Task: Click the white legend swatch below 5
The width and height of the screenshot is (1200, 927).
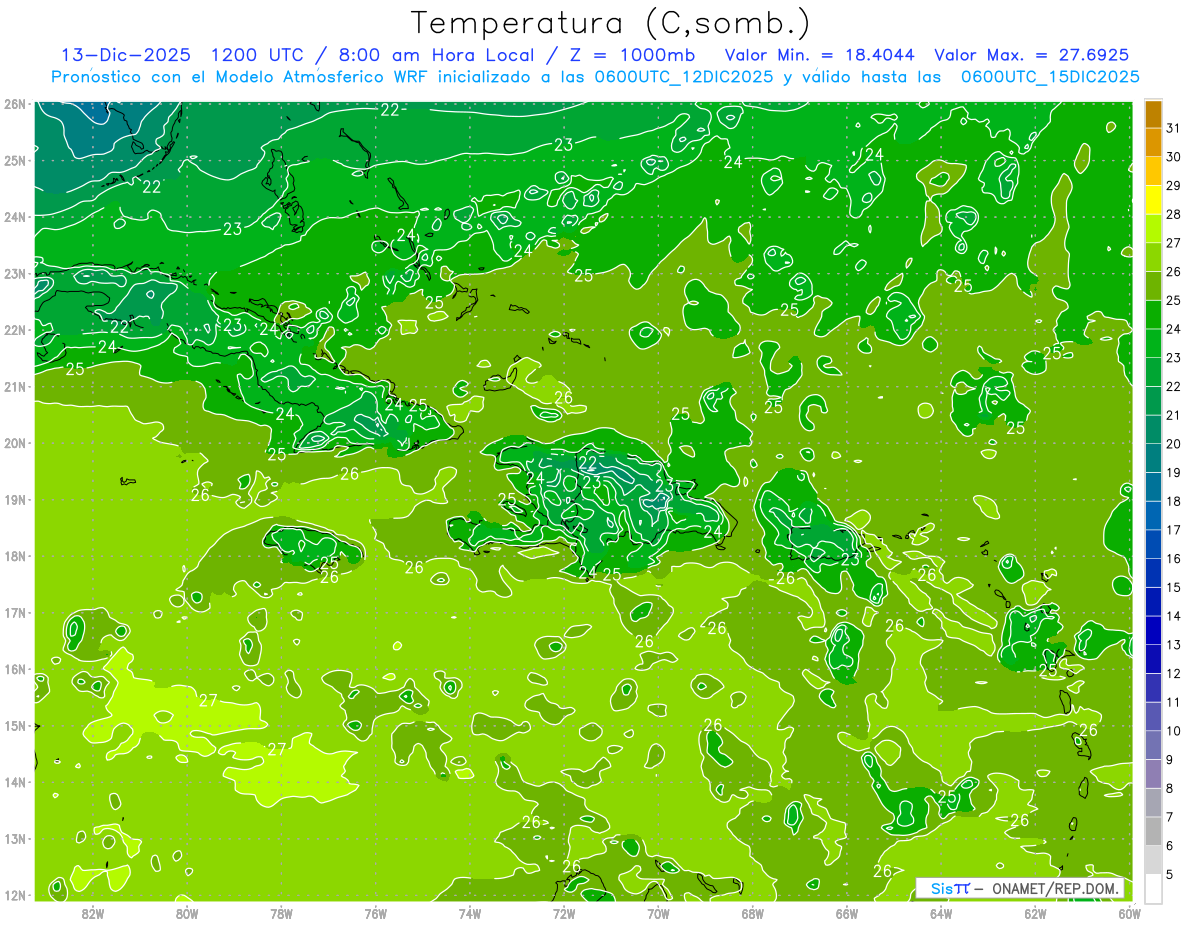Action: [x=1153, y=888]
